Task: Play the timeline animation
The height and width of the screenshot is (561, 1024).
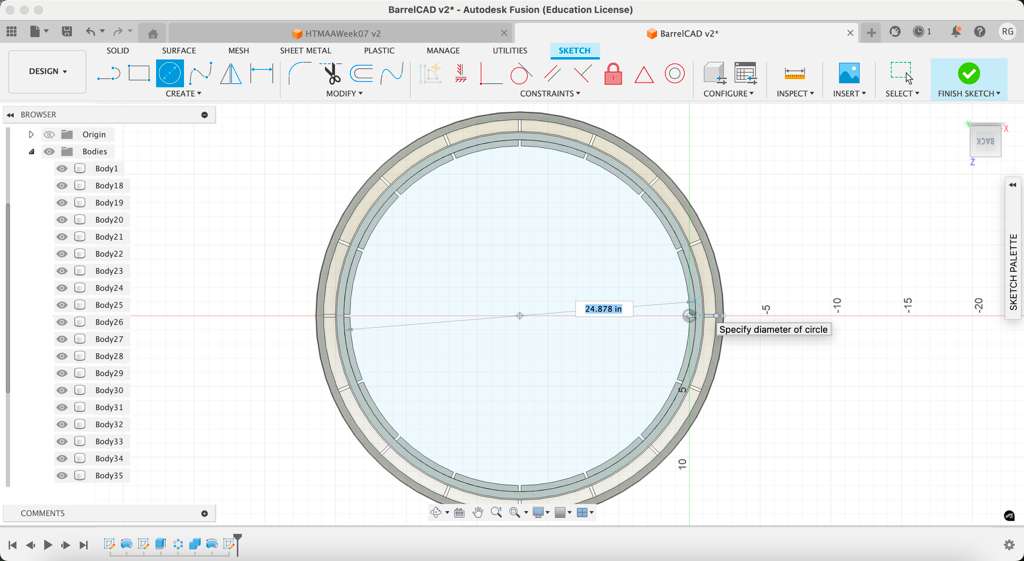Action: tap(48, 545)
